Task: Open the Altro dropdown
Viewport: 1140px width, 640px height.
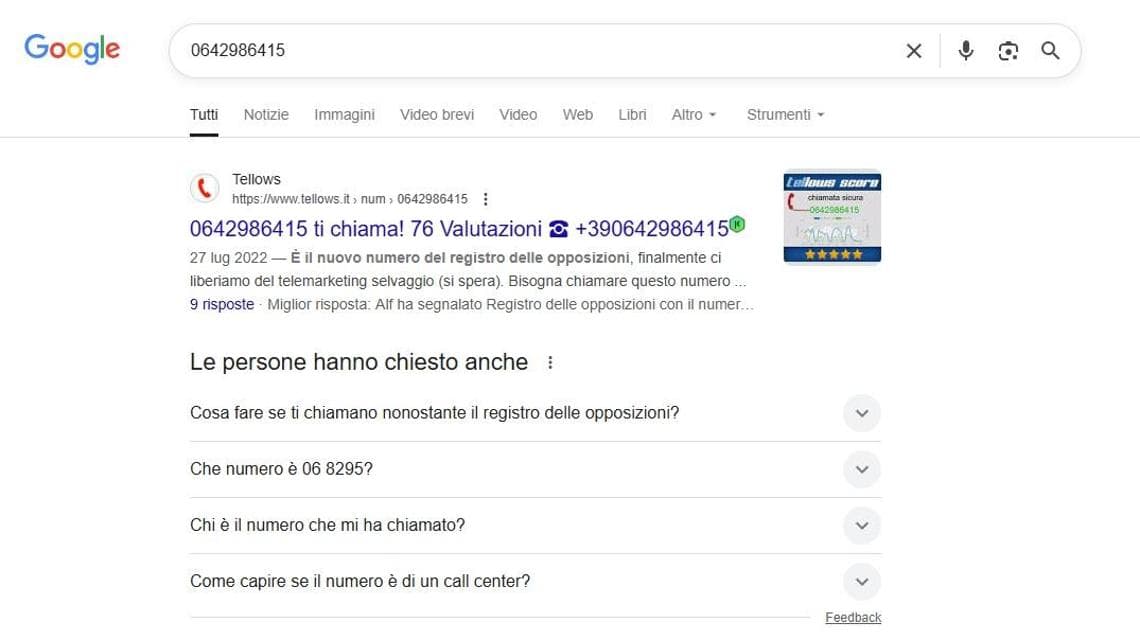Action: tap(694, 114)
